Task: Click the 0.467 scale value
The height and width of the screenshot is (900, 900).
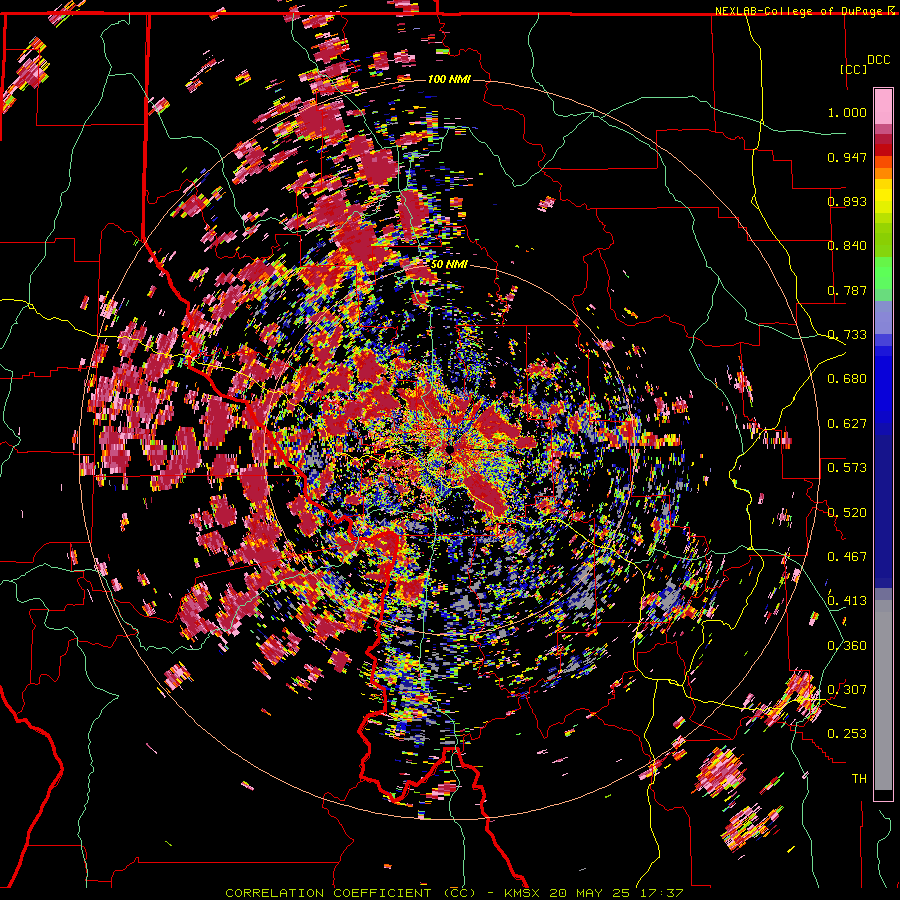Action: pos(847,557)
